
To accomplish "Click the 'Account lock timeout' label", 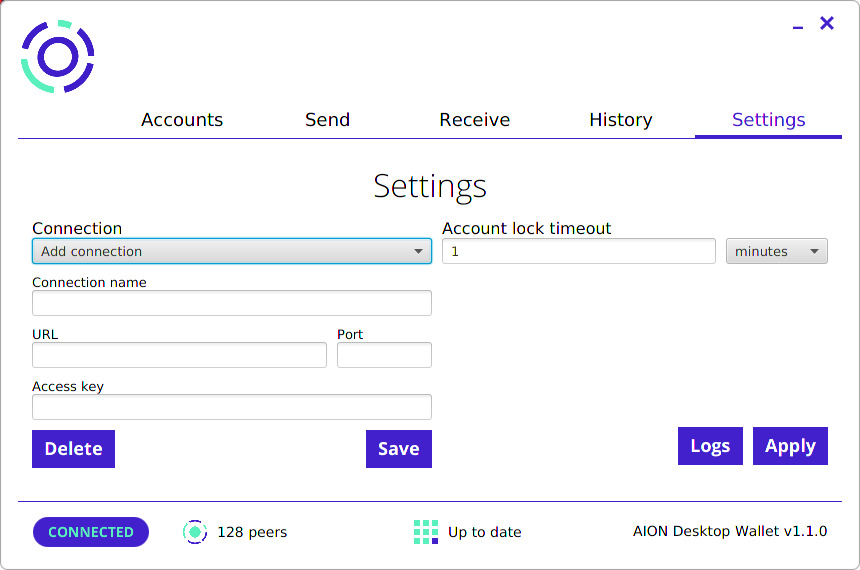I will [x=527, y=228].
